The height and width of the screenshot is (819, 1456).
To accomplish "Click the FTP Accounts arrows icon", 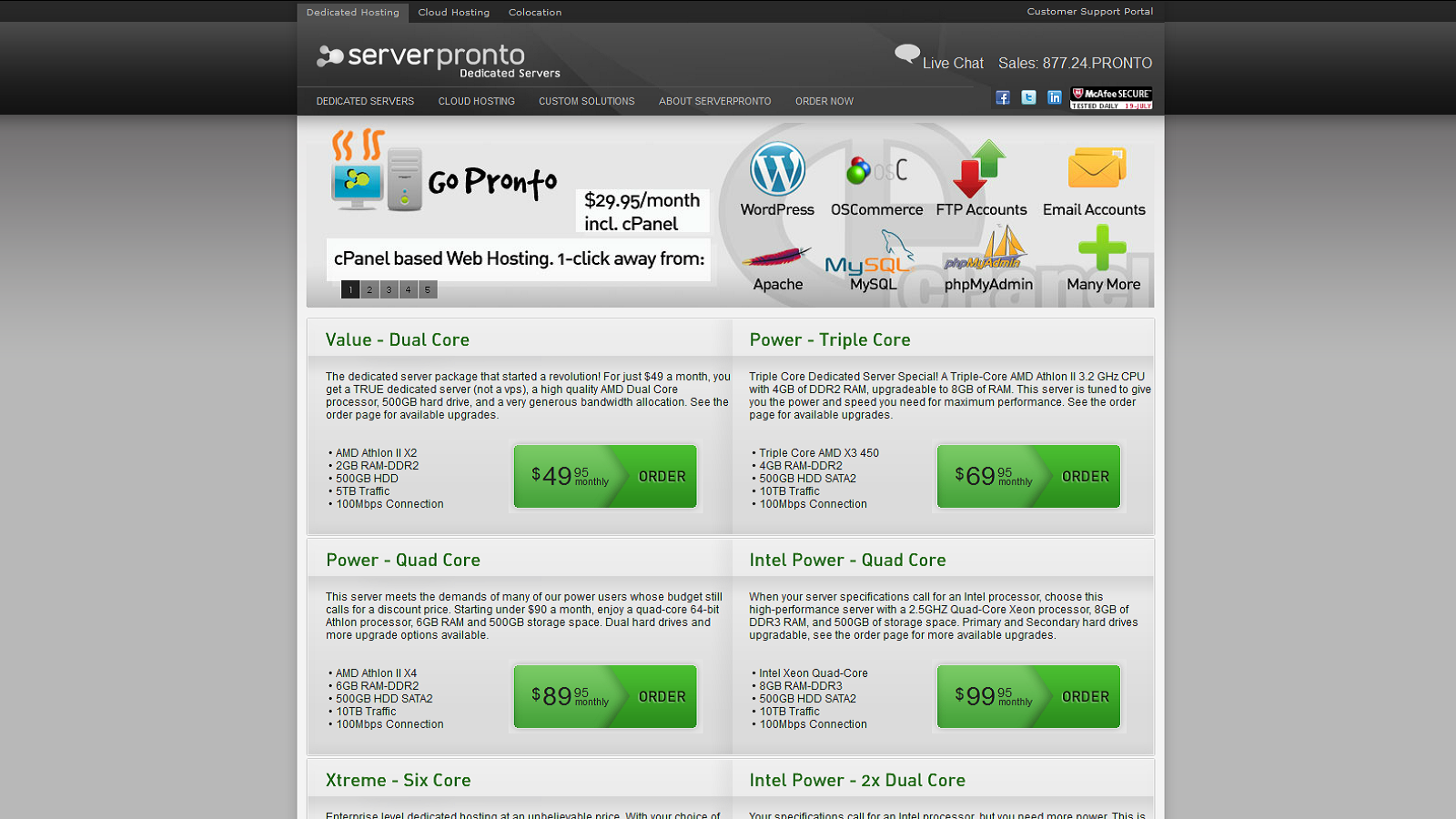I will (979, 169).
